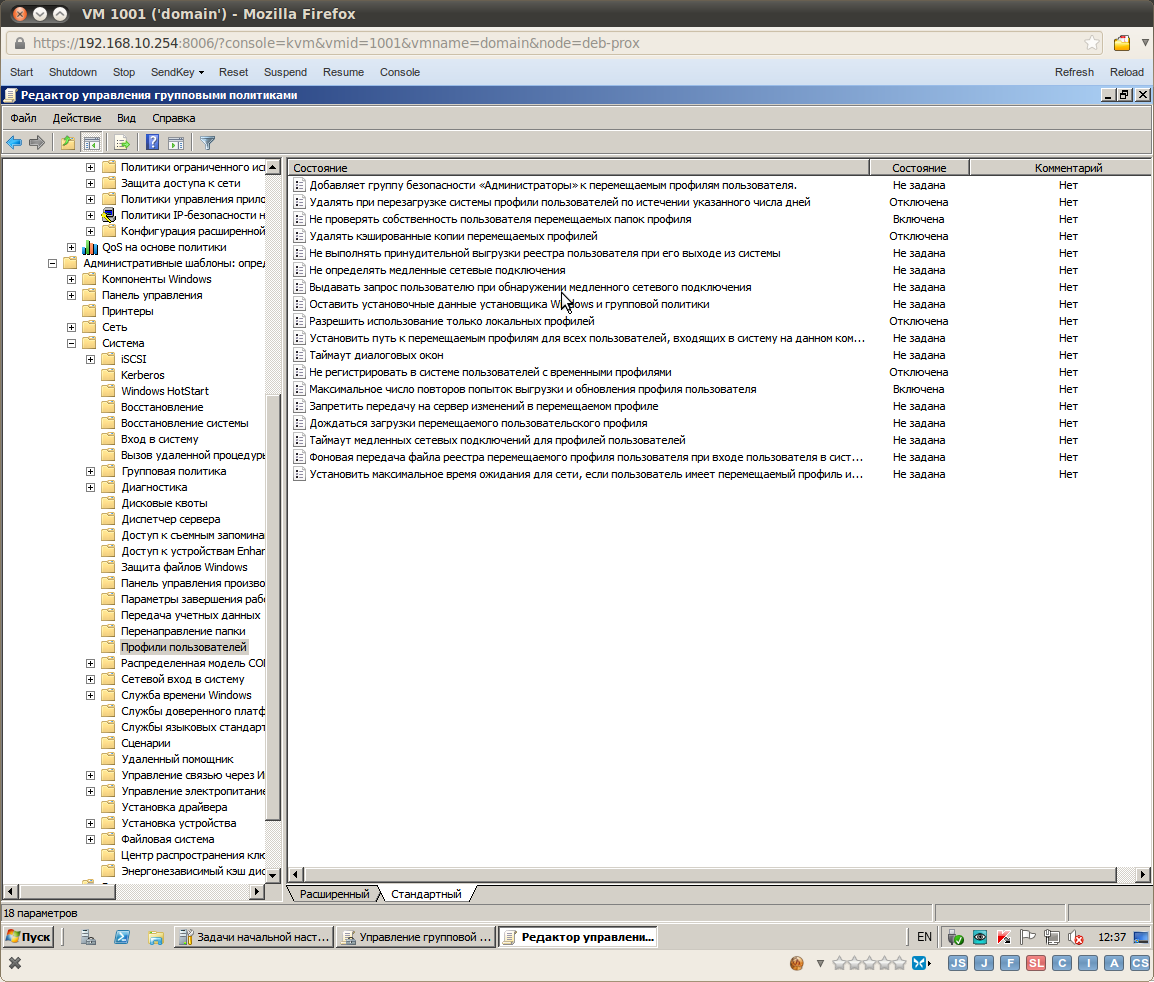Switch to Управление групповой политикой taskbar window
The width and height of the screenshot is (1154, 982).
pos(417,937)
